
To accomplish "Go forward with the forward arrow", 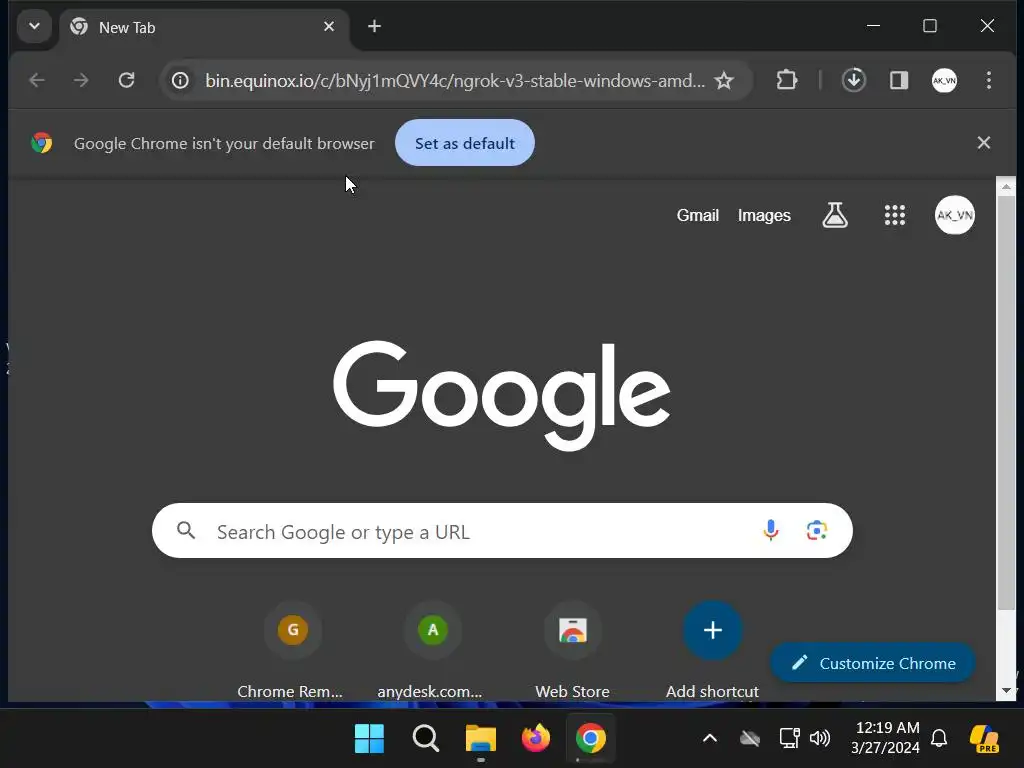I will 81,80.
